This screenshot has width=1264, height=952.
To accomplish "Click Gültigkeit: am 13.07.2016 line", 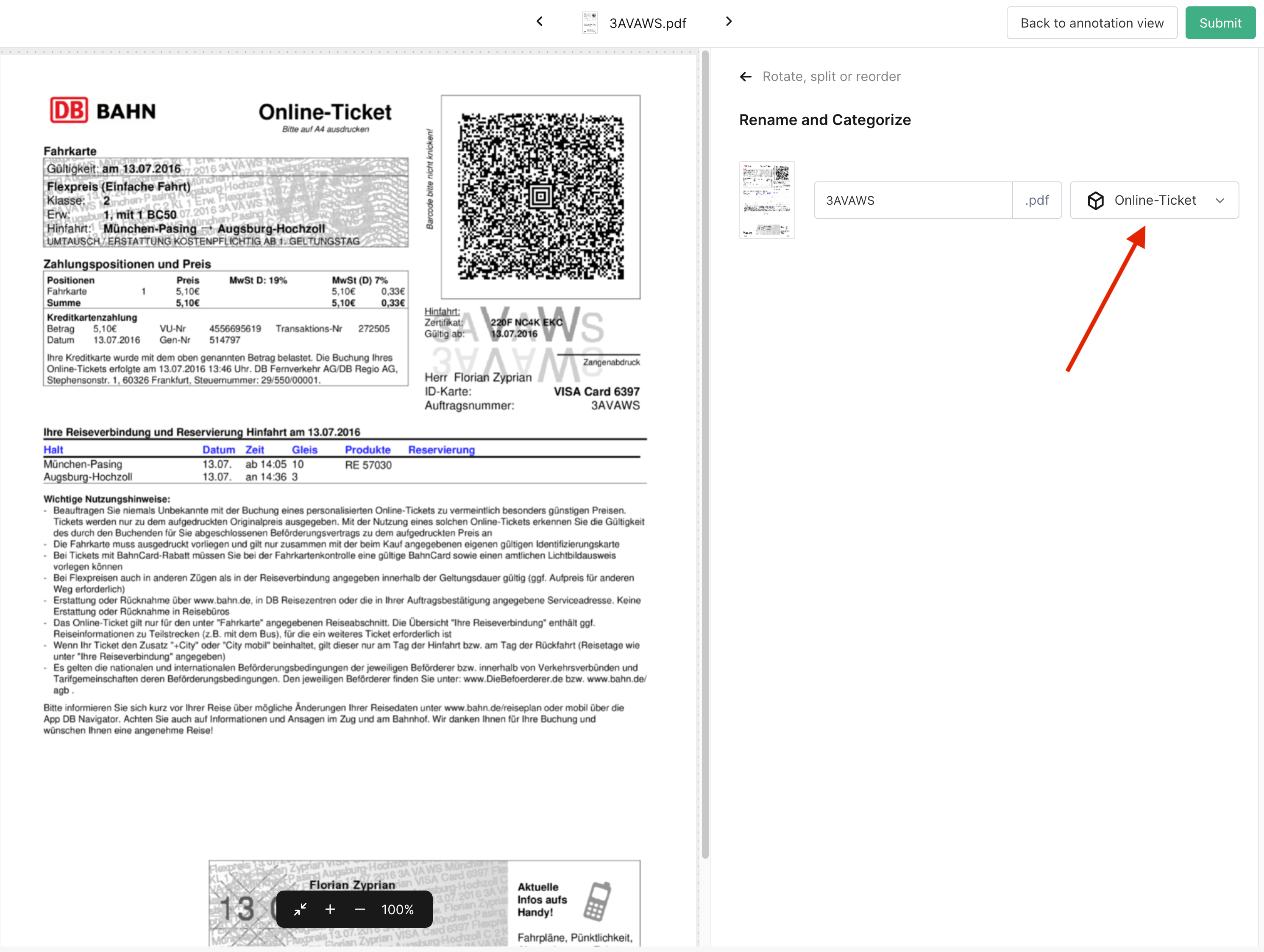I will [114, 169].
